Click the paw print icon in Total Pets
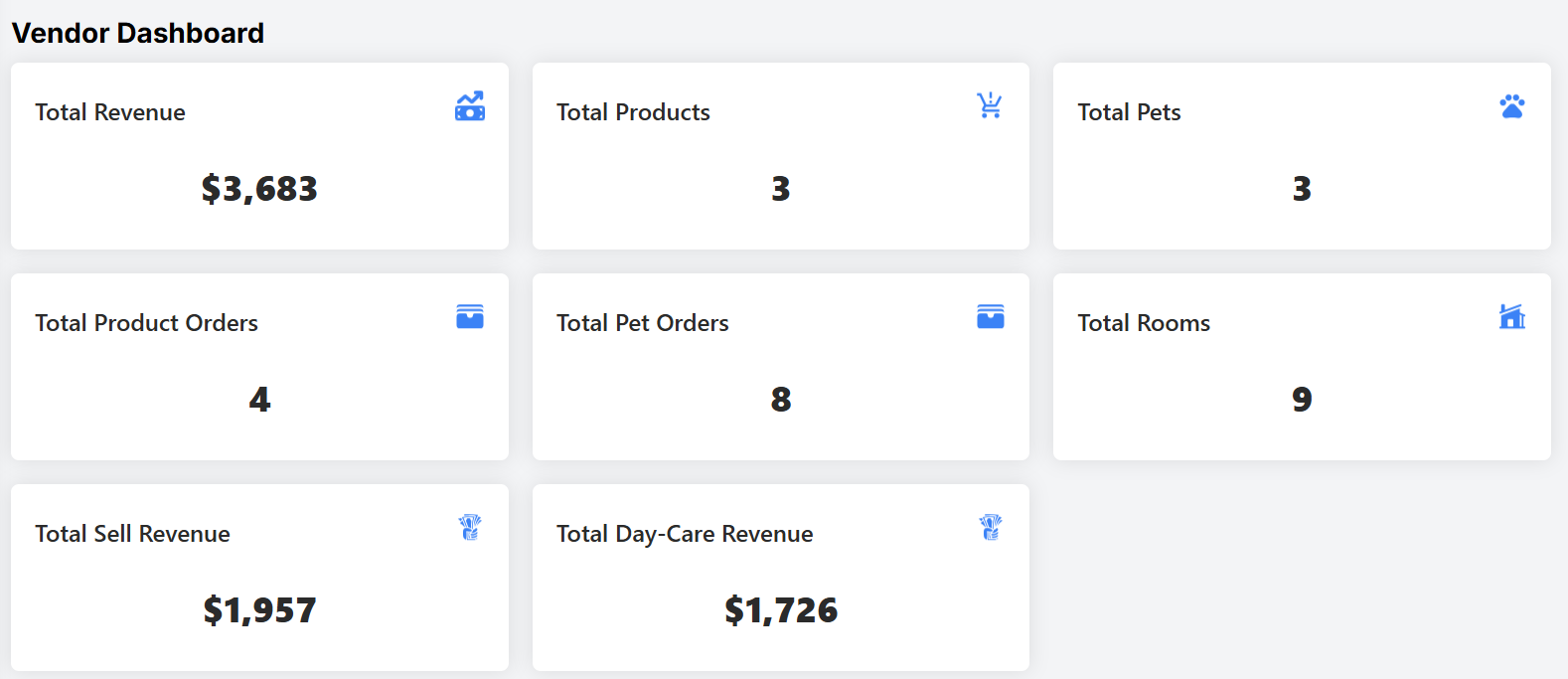The image size is (1568, 679). click(1511, 106)
